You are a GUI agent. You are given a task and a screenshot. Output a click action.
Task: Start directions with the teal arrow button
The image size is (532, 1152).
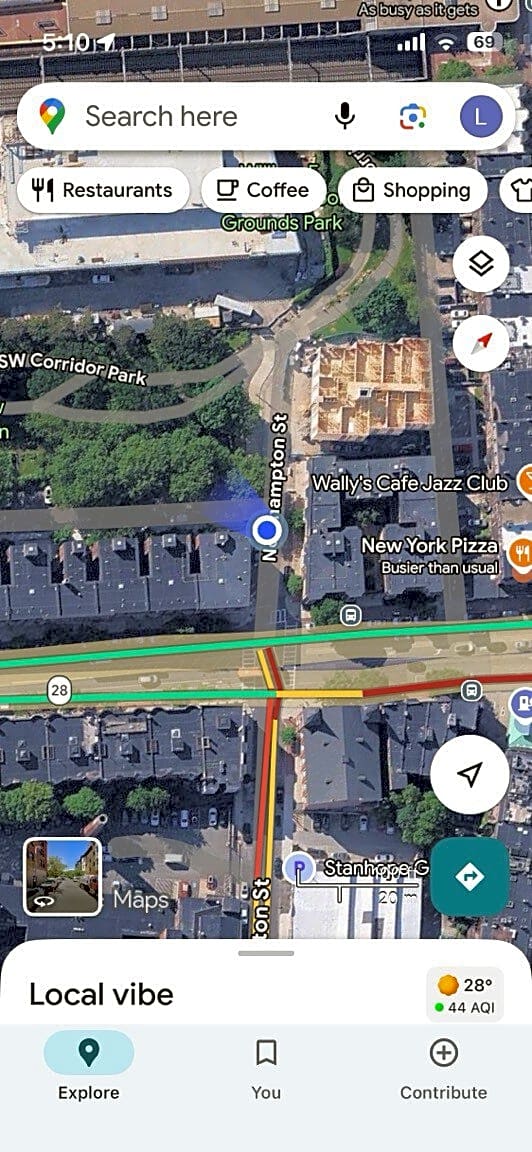pyautogui.click(x=470, y=876)
